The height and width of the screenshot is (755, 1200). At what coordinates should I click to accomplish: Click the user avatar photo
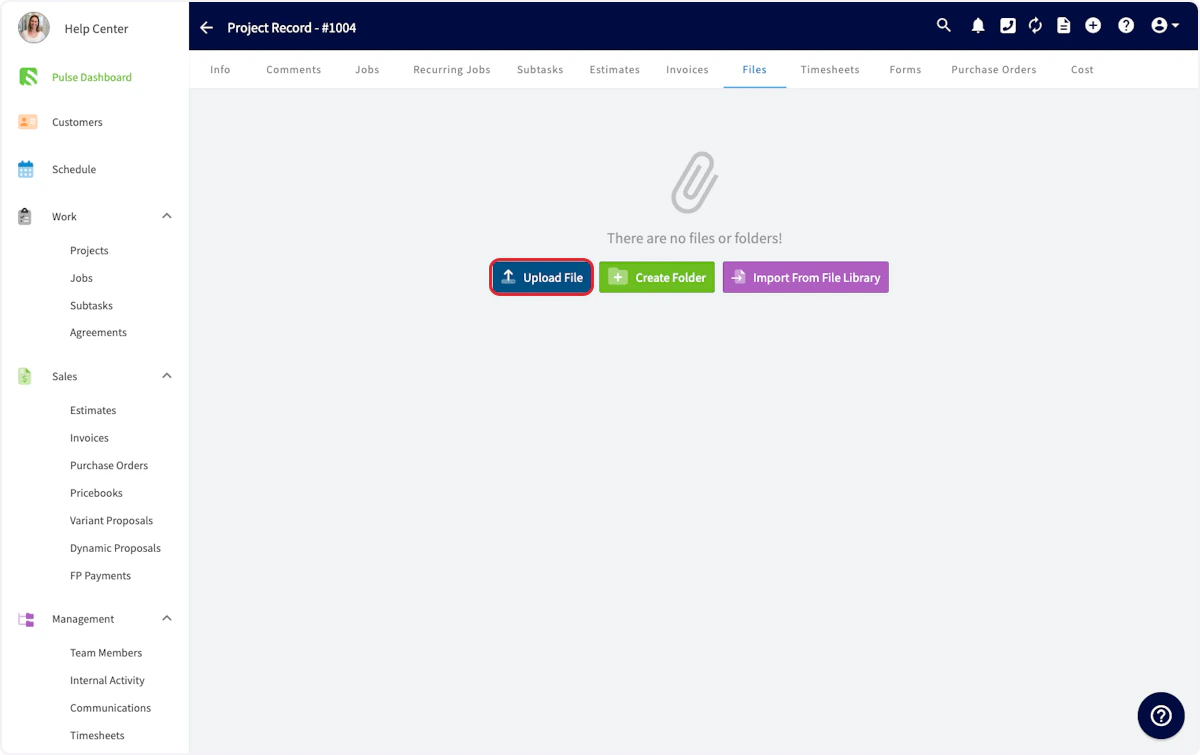[34, 28]
